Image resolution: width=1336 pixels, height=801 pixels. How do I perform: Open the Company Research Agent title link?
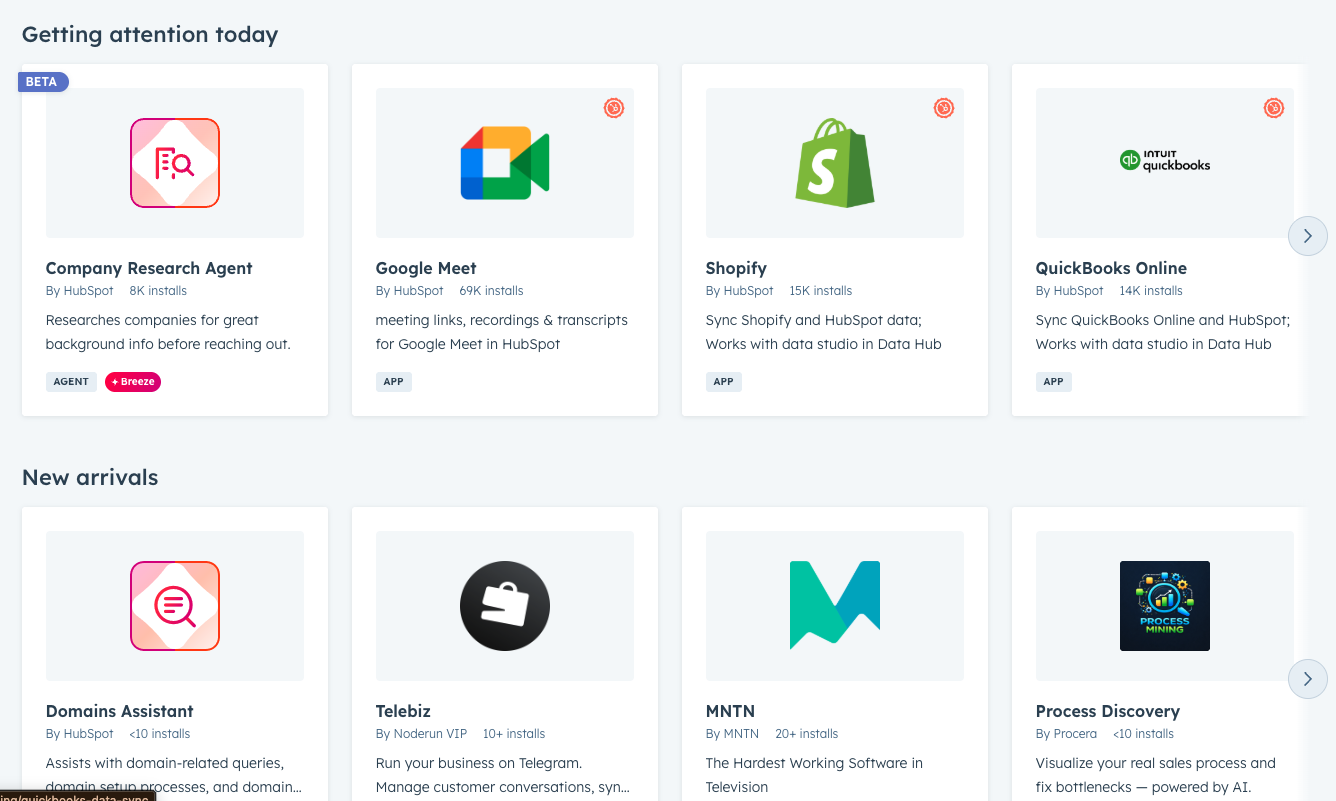[x=149, y=268]
